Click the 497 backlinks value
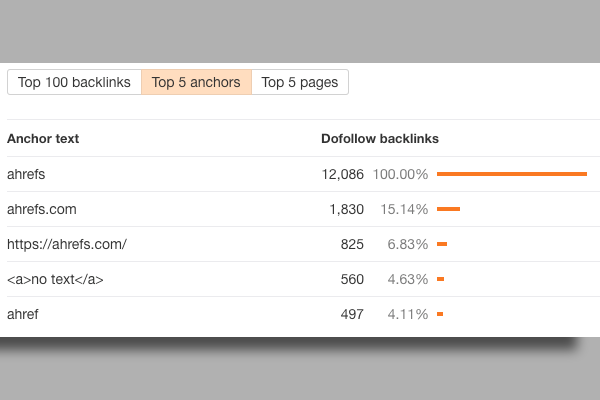Viewport: 600px width, 400px height. 352,314
